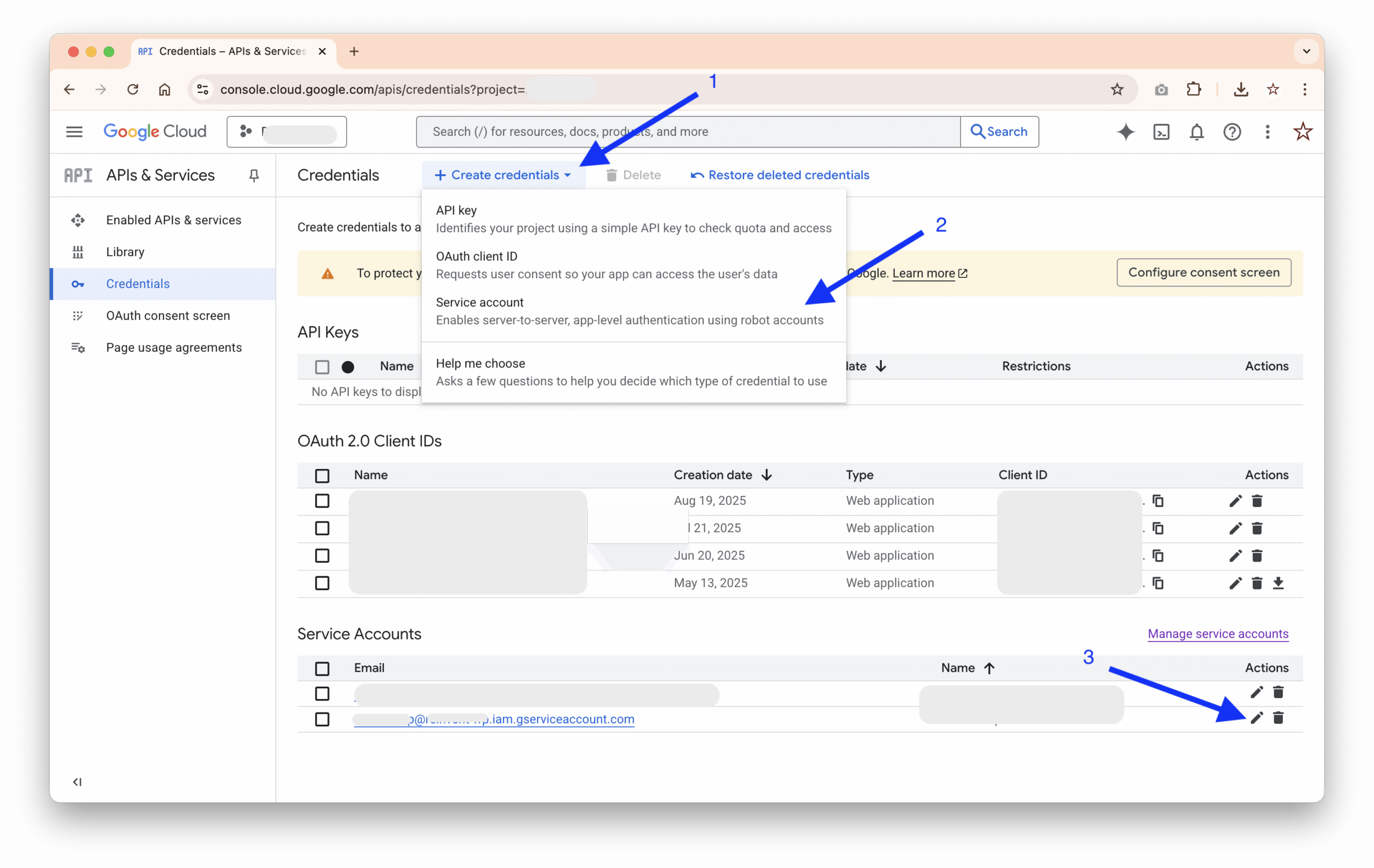Click the help question mark icon
This screenshot has height=868, width=1374.
tap(1232, 132)
